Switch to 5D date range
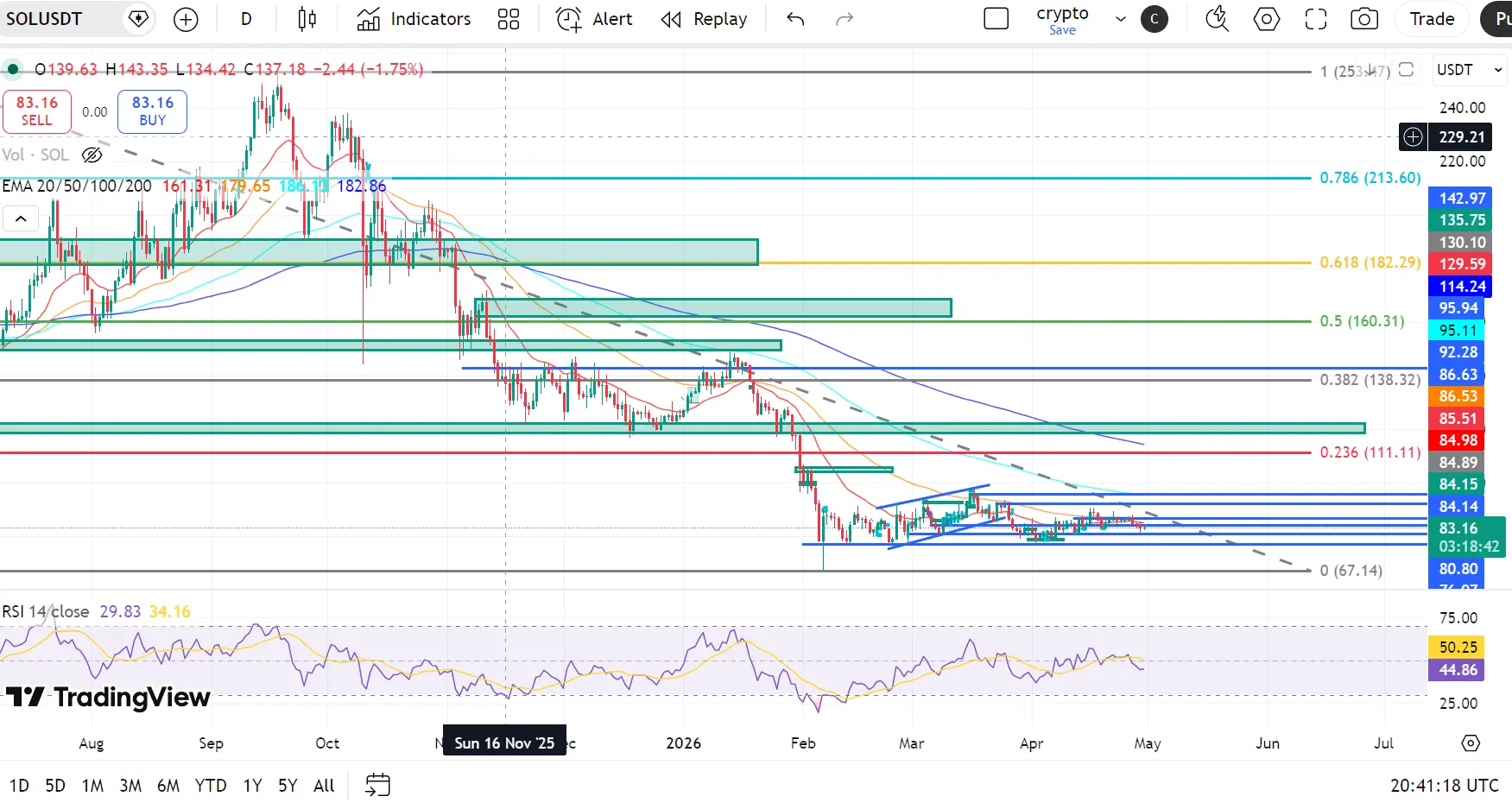This screenshot has width=1512, height=809. tap(55, 786)
